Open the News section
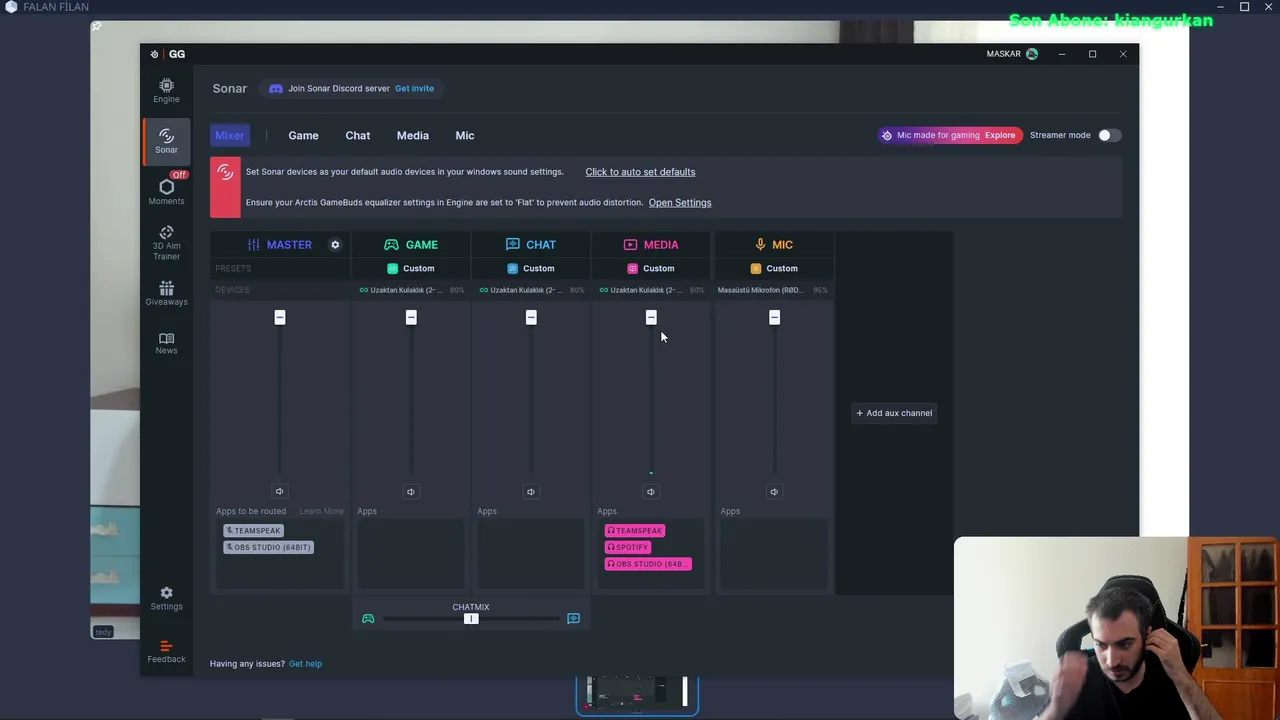Image resolution: width=1280 pixels, height=720 pixels. 166,343
